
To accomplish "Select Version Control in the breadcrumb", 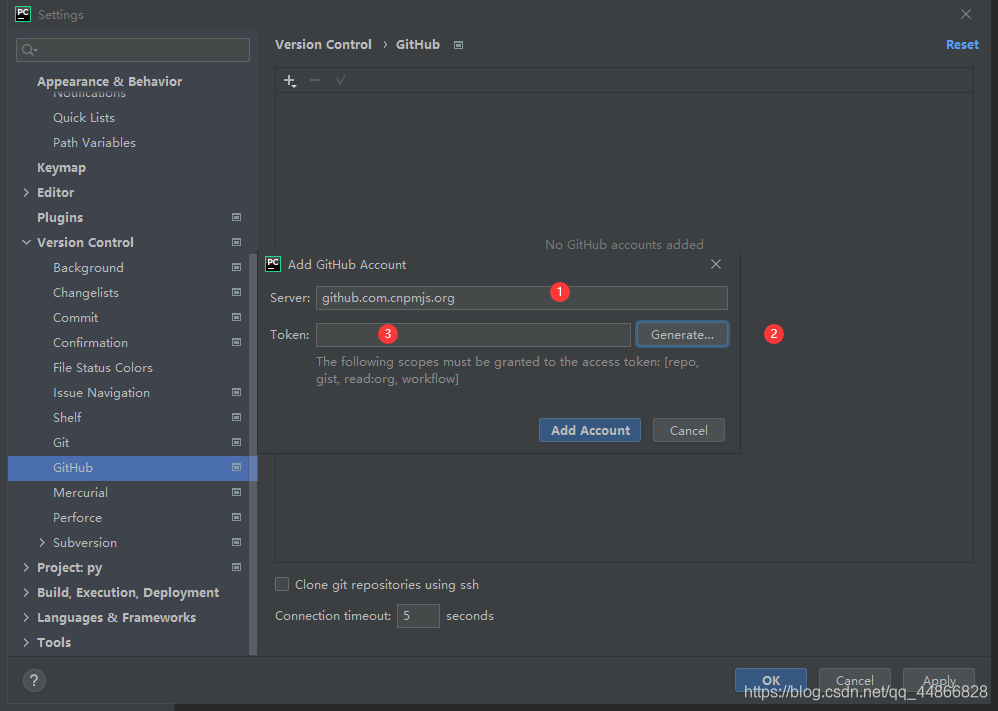I will click(x=323, y=44).
